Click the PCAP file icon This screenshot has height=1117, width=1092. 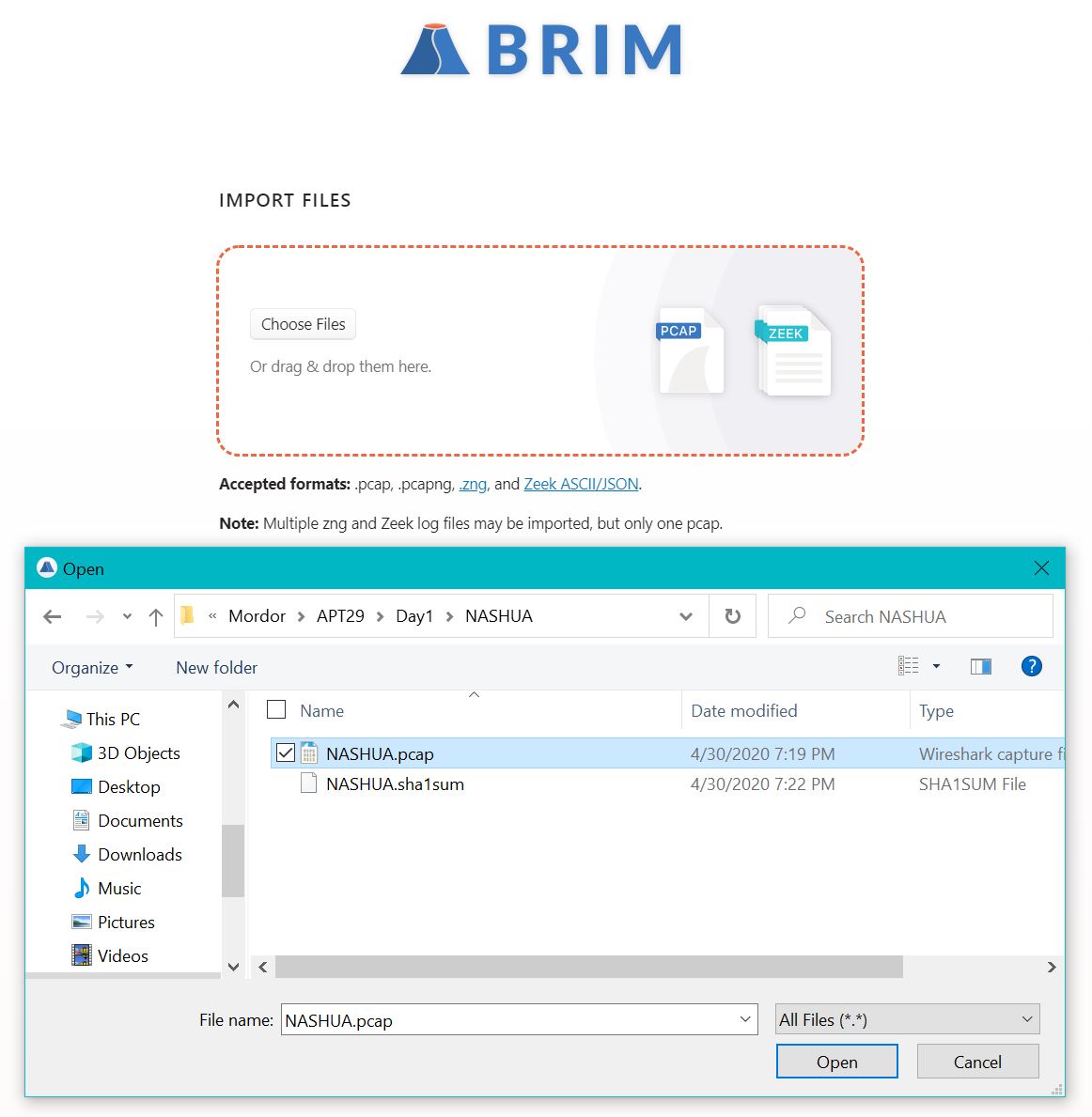click(689, 349)
